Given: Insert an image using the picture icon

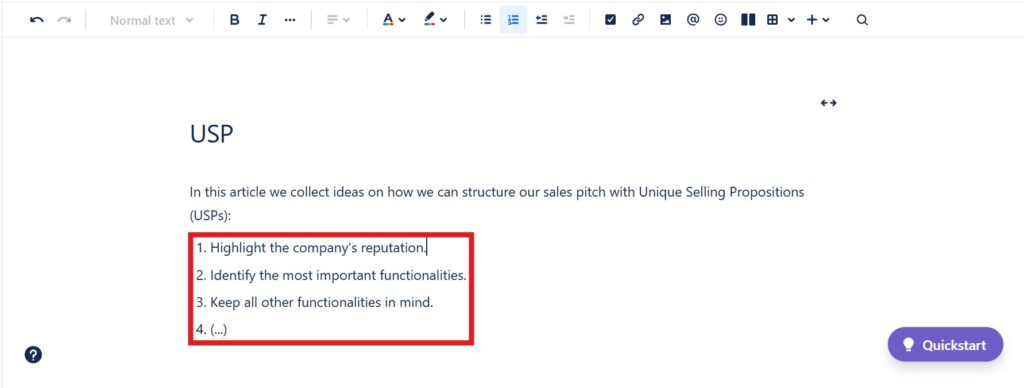Looking at the screenshot, I should pos(665,20).
